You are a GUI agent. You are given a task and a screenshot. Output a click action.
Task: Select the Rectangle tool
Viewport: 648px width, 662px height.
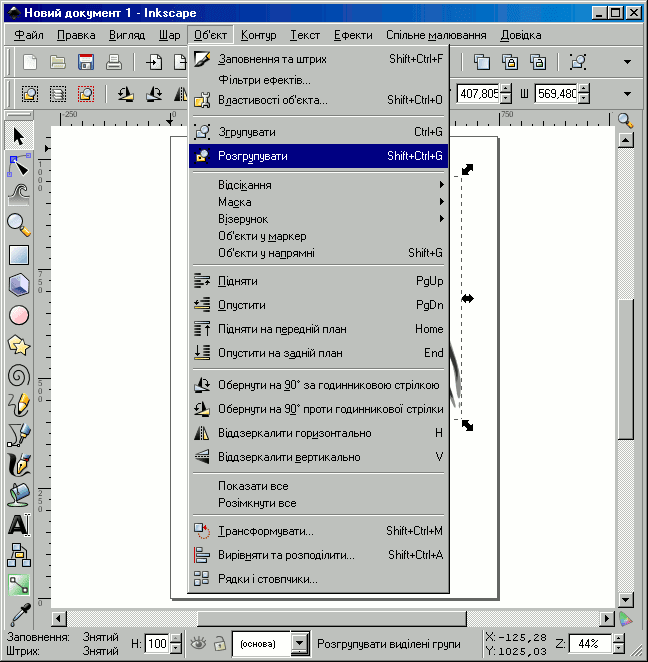point(19,255)
